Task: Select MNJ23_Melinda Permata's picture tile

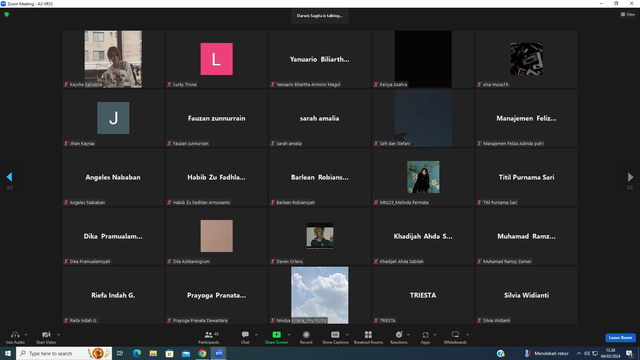Action: (423, 177)
